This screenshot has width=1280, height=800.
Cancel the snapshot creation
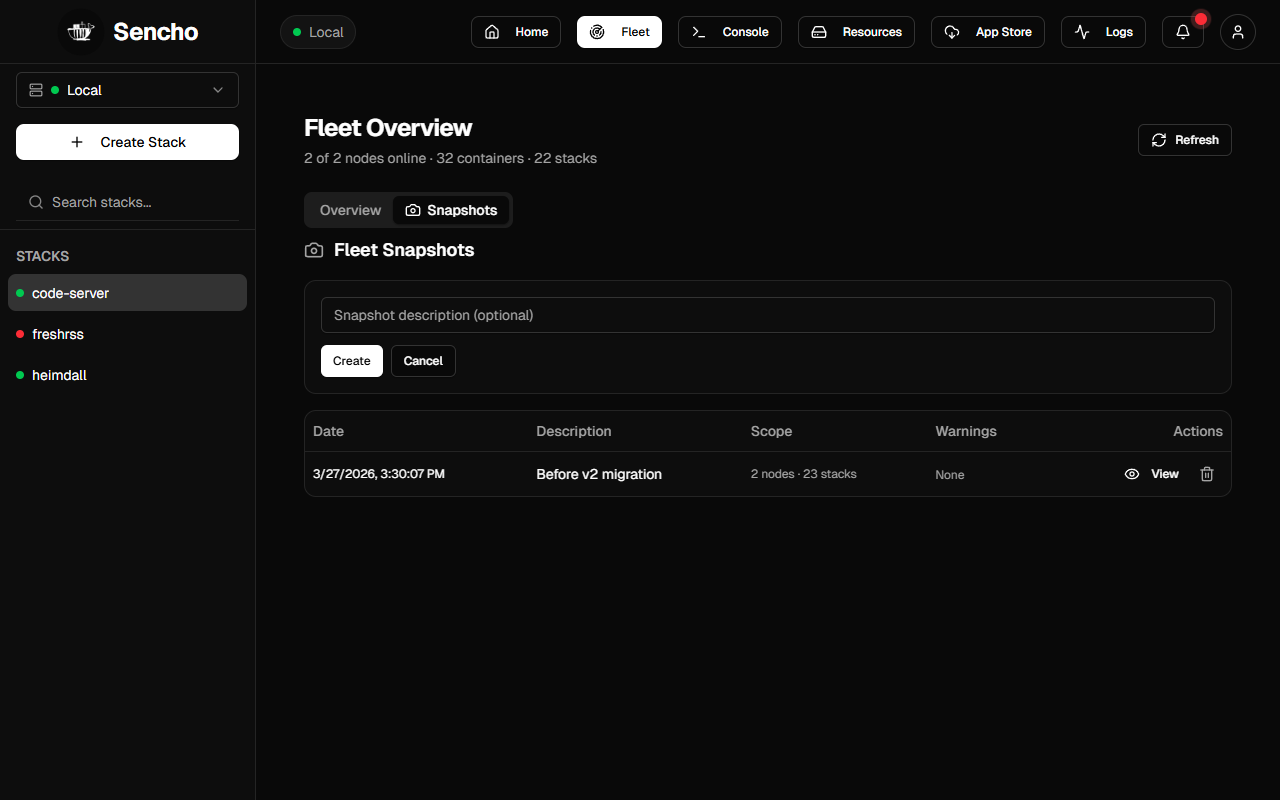(x=423, y=361)
